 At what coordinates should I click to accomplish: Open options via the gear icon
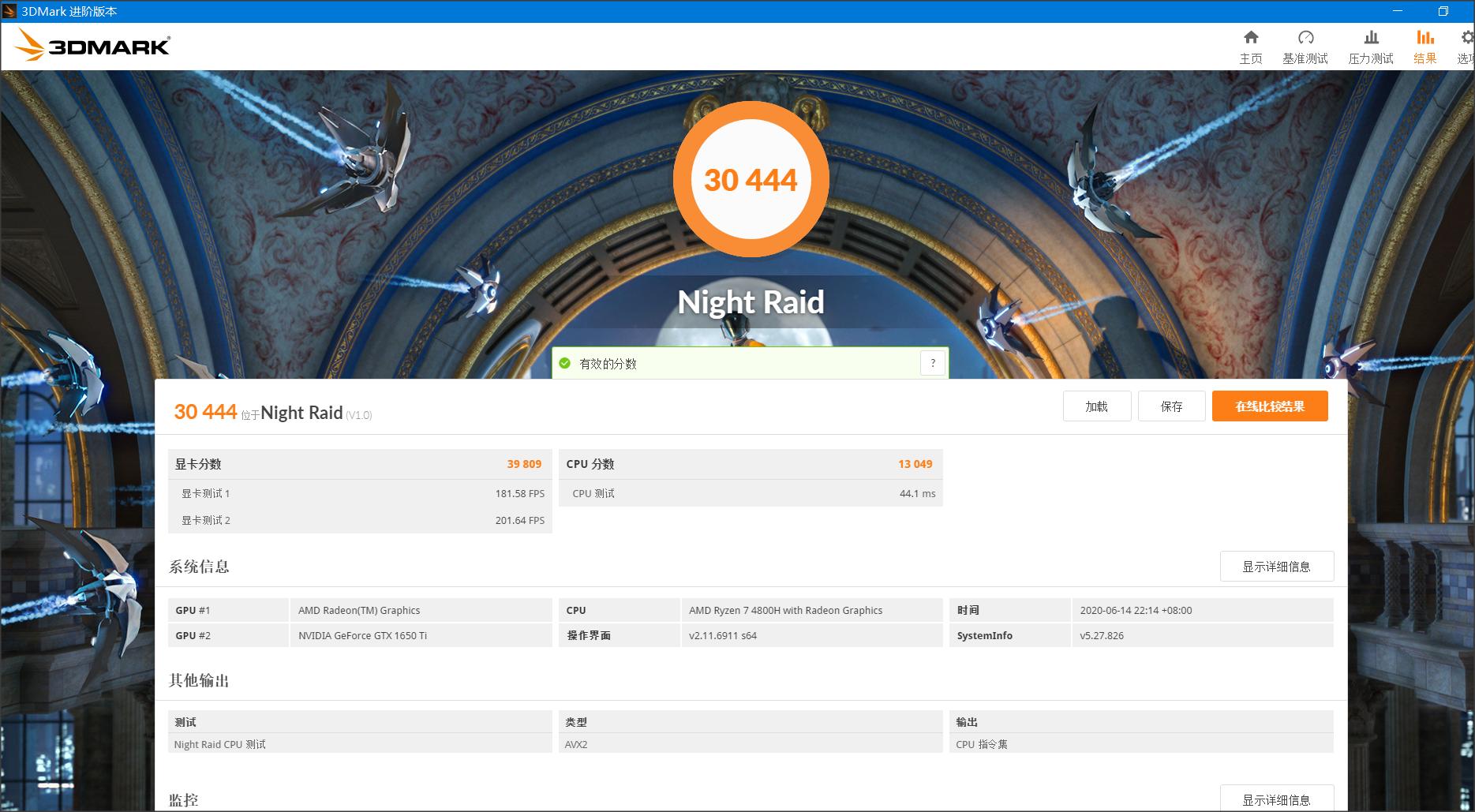point(1467,38)
